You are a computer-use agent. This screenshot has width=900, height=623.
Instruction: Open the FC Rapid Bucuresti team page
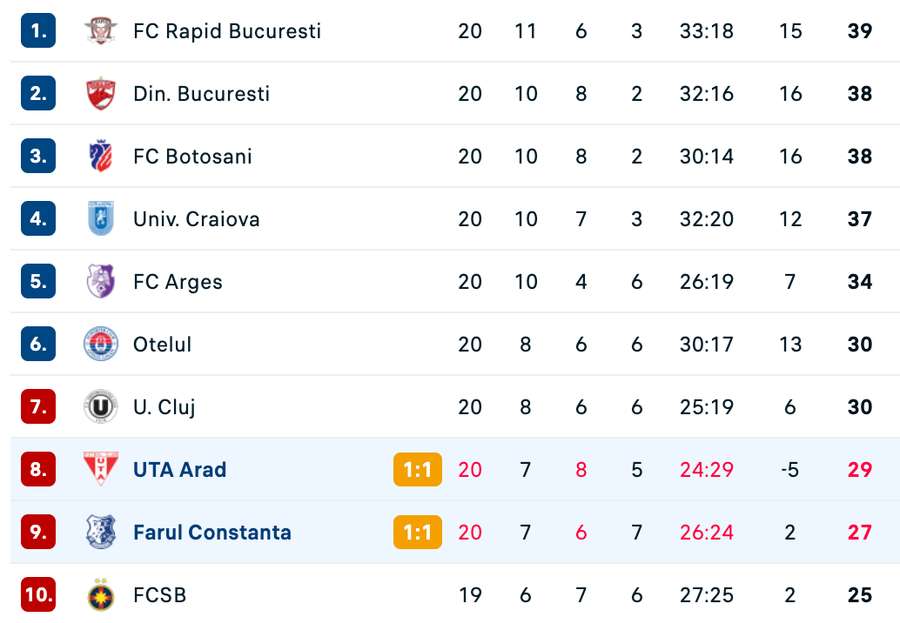227,31
